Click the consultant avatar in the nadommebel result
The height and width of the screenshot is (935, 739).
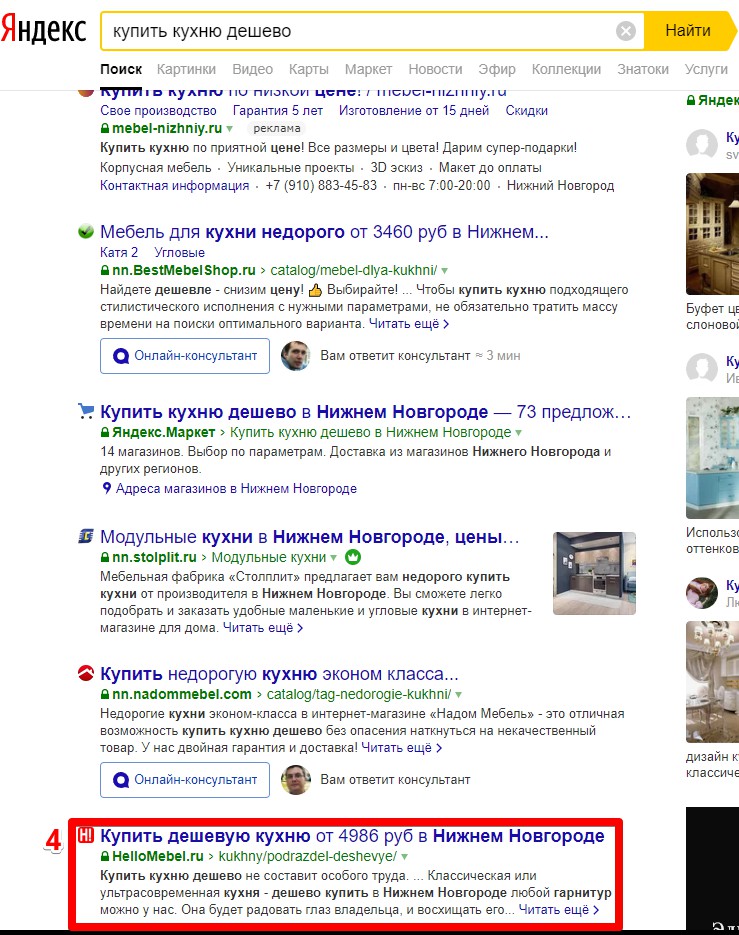(296, 780)
